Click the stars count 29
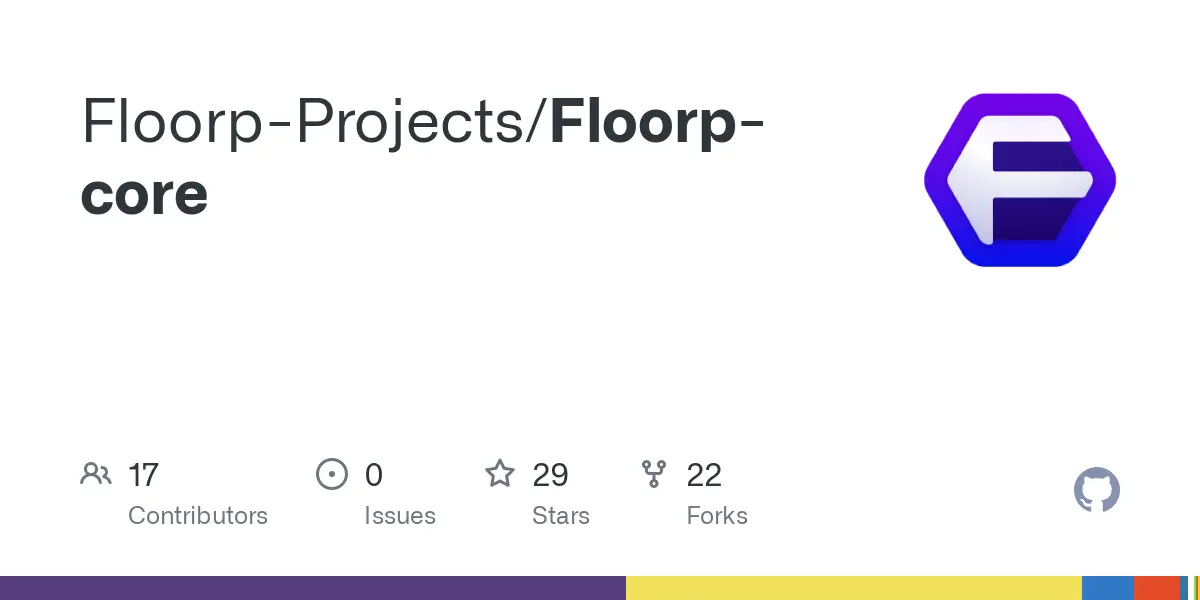Screen dimensions: 1200x600 [551, 475]
